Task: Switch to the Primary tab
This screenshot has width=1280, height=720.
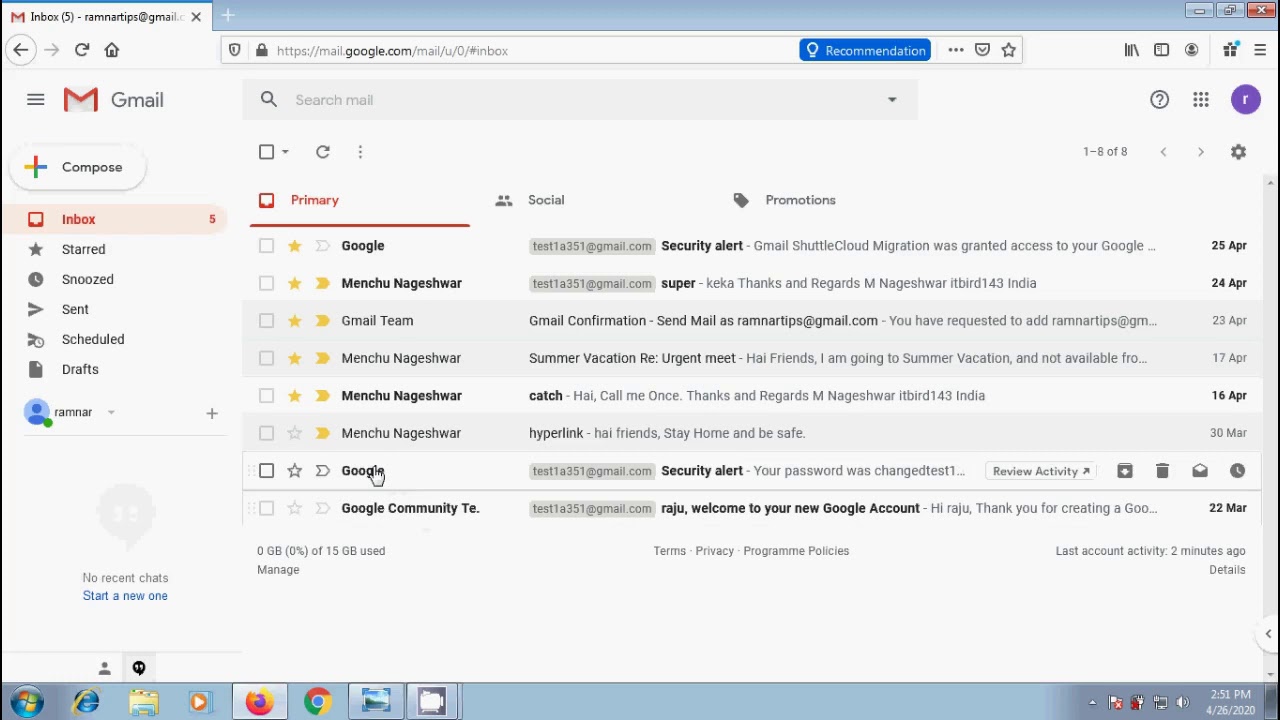Action: (x=360, y=200)
